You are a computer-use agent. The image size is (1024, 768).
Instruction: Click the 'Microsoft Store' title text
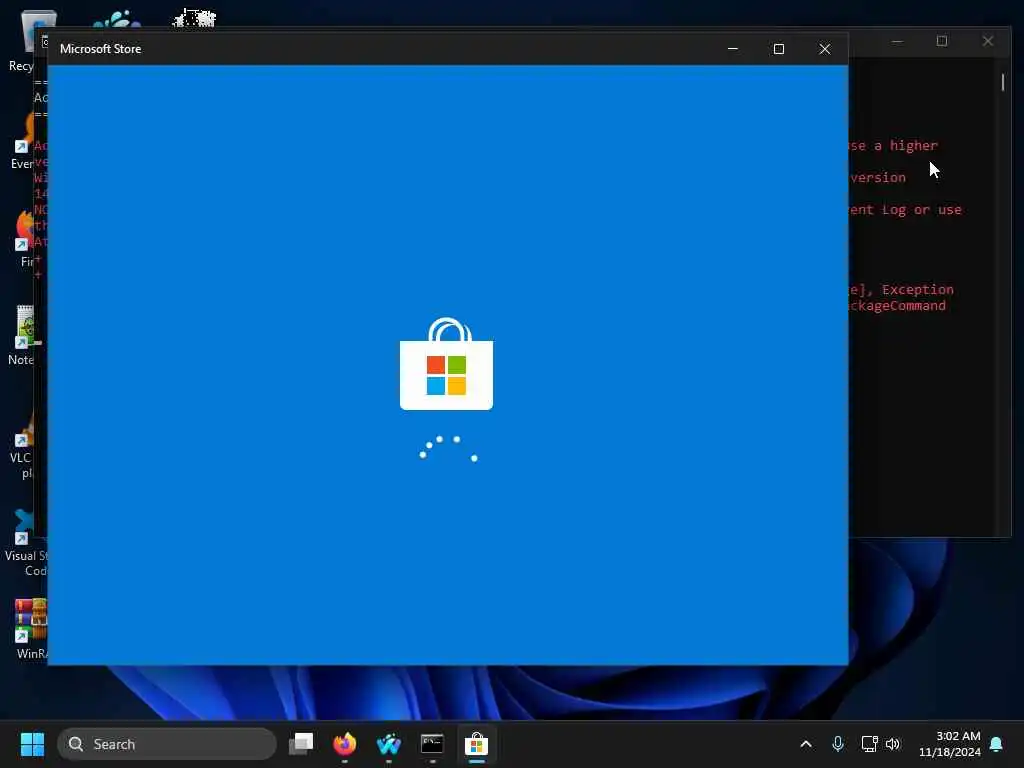(101, 49)
